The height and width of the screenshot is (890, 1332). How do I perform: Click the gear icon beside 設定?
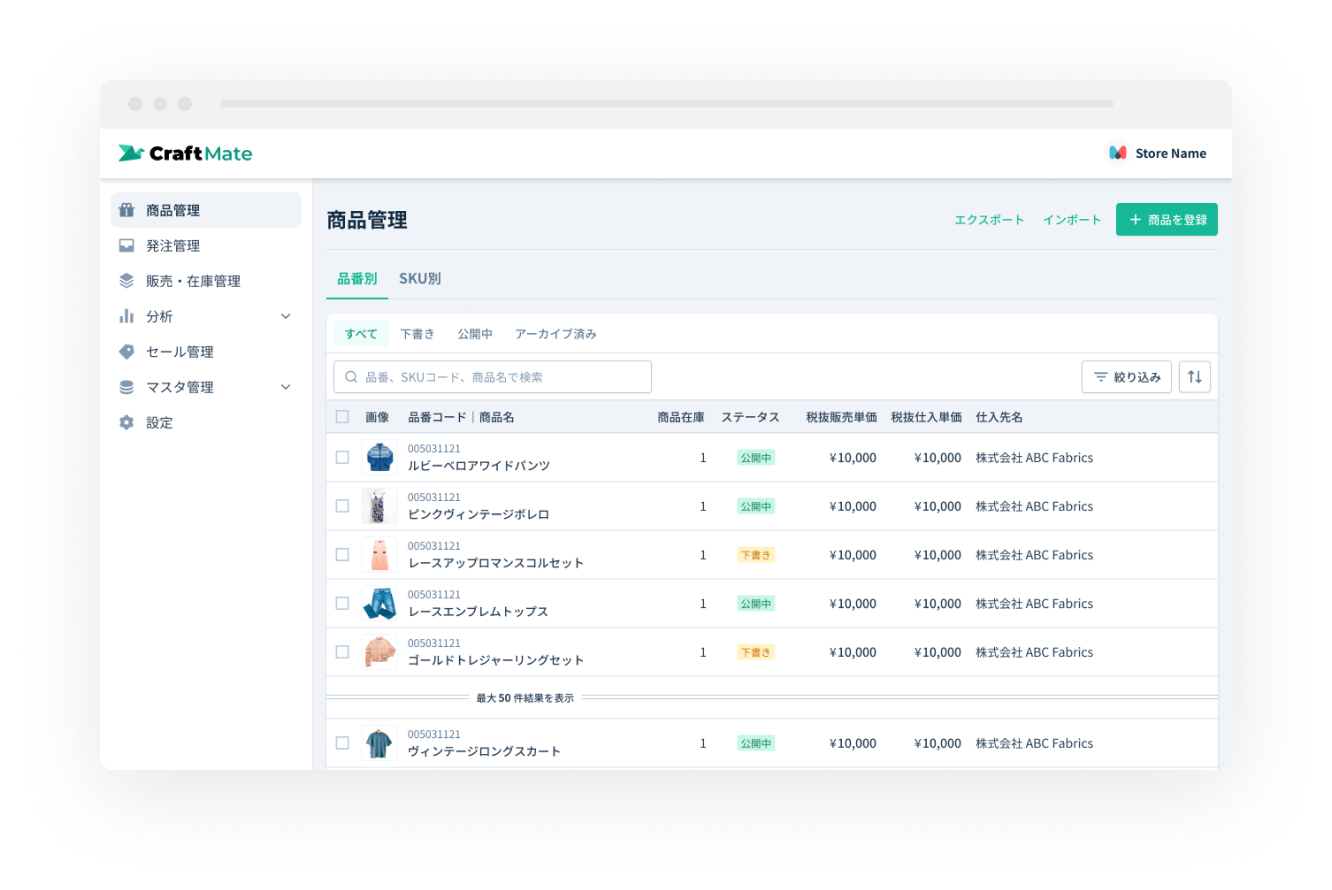tap(126, 423)
